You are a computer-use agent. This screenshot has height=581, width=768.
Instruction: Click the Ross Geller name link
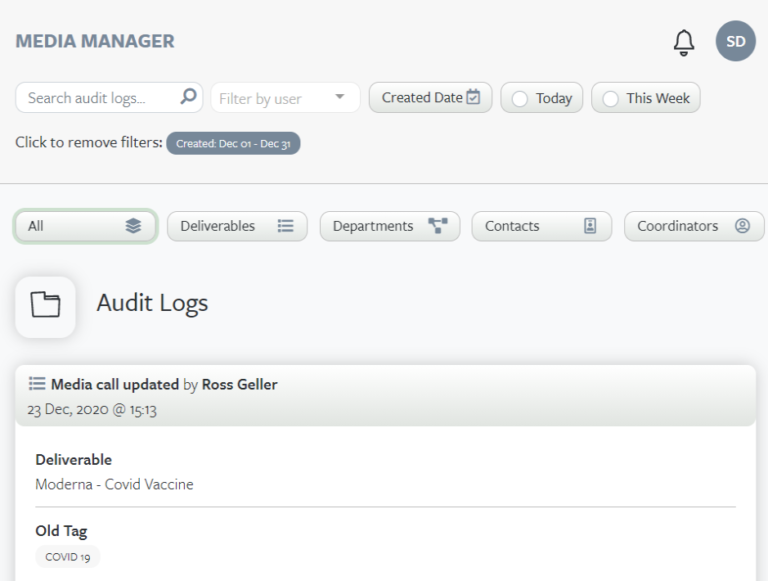(x=240, y=385)
